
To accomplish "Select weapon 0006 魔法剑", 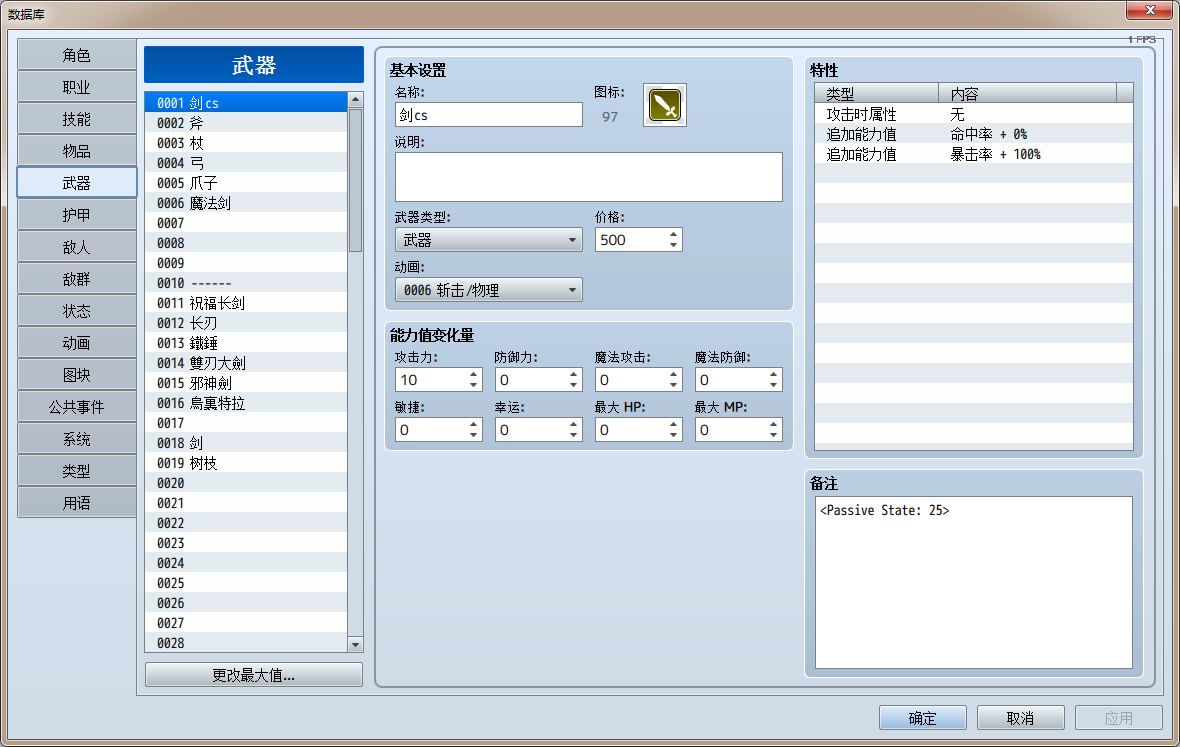I will 246,203.
